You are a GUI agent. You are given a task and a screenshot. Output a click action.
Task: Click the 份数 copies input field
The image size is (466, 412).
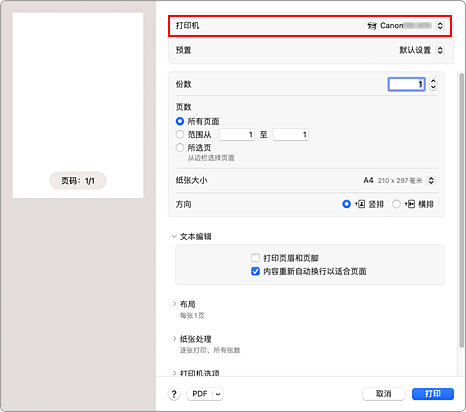pos(406,84)
